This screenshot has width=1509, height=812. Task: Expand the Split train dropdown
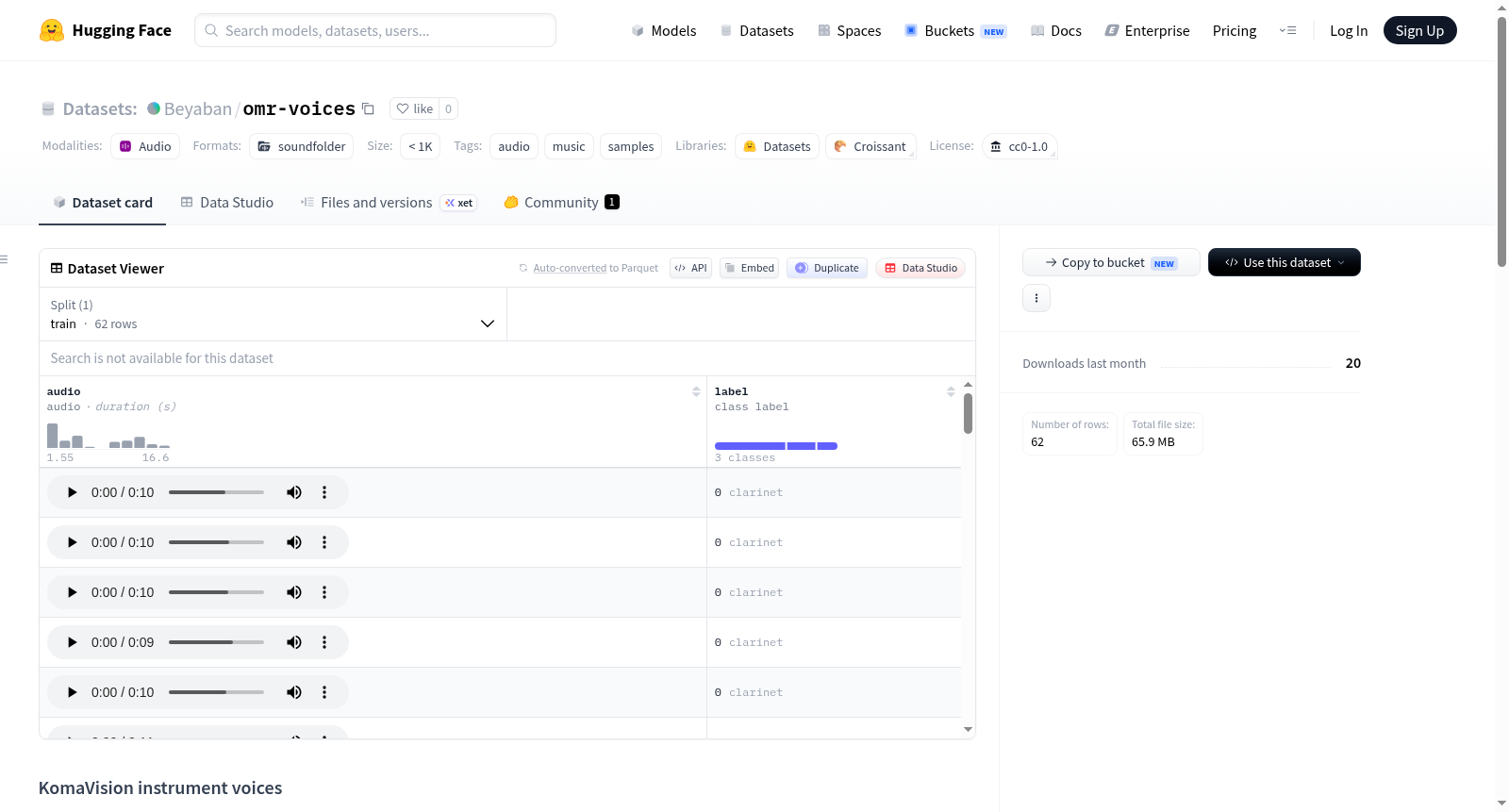(273, 314)
